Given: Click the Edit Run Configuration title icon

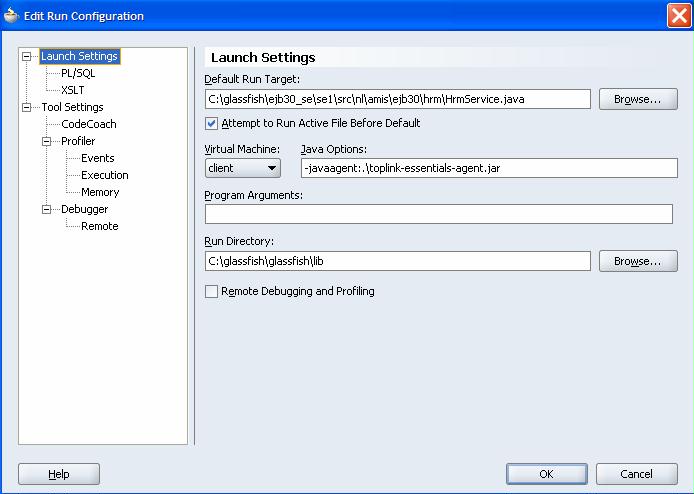Looking at the screenshot, I should [12, 15].
